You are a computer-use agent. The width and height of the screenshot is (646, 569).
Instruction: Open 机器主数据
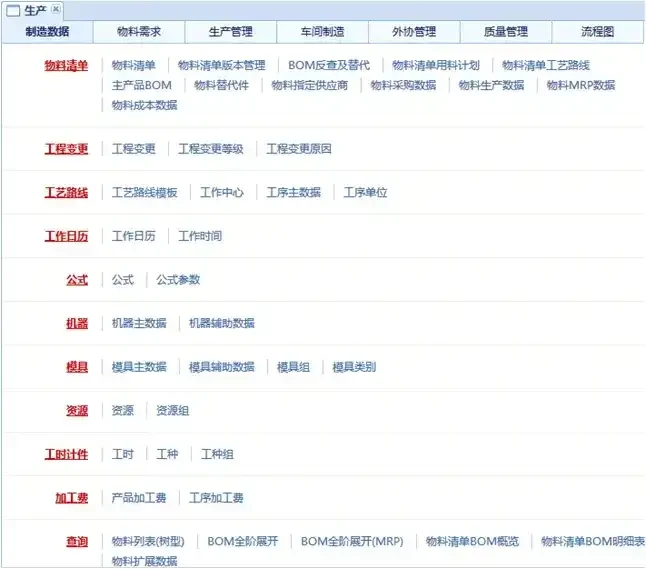pos(139,323)
